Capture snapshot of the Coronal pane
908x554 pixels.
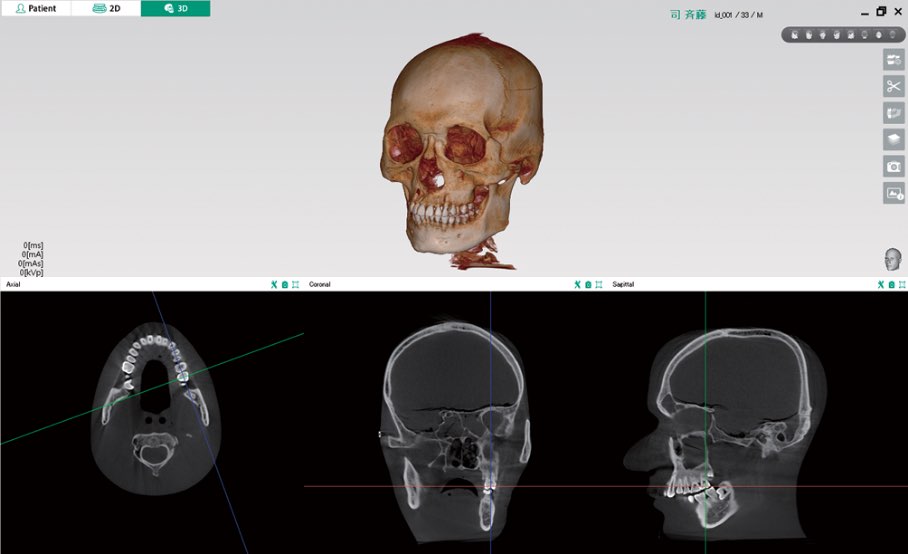tap(588, 285)
